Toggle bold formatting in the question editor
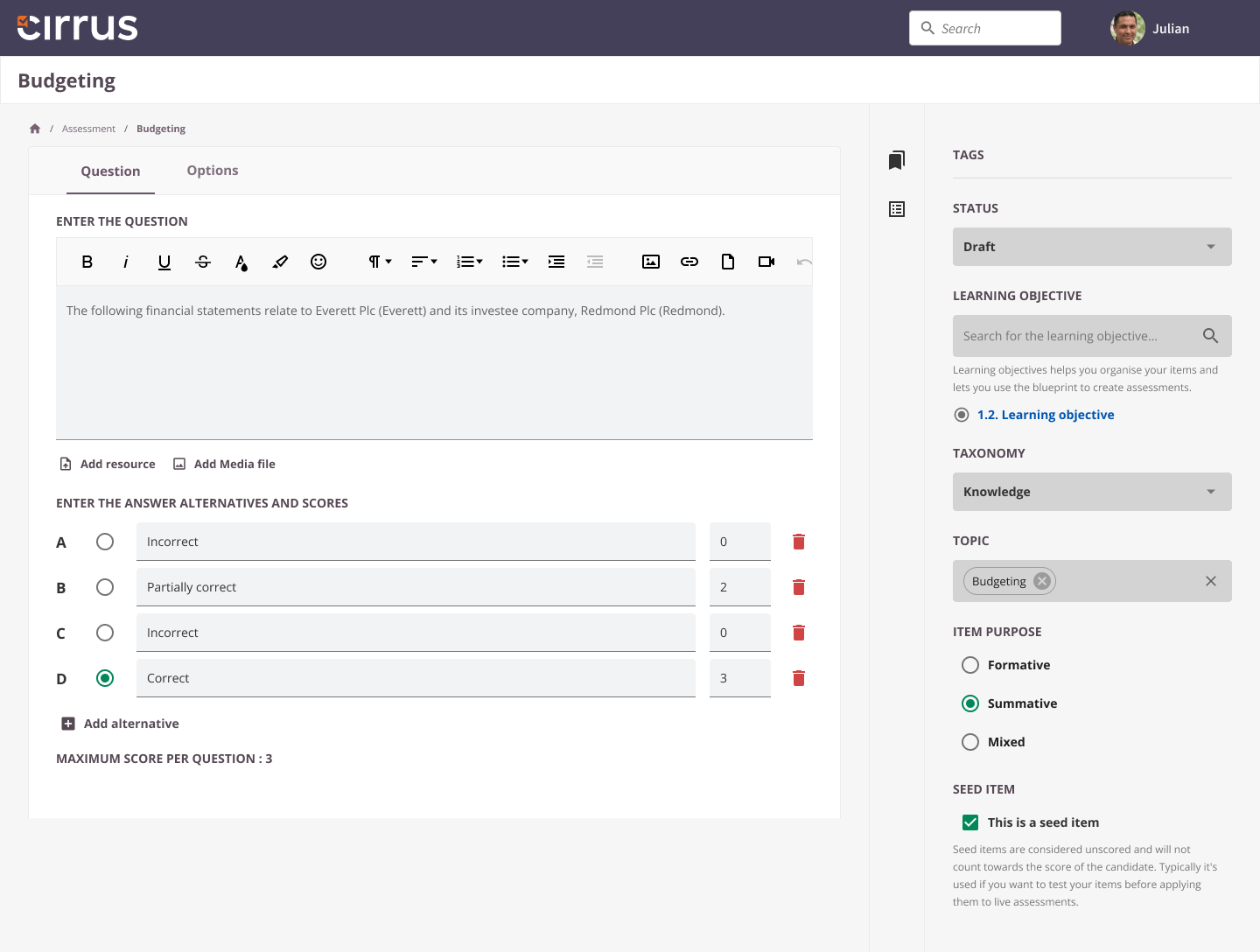 coord(87,262)
